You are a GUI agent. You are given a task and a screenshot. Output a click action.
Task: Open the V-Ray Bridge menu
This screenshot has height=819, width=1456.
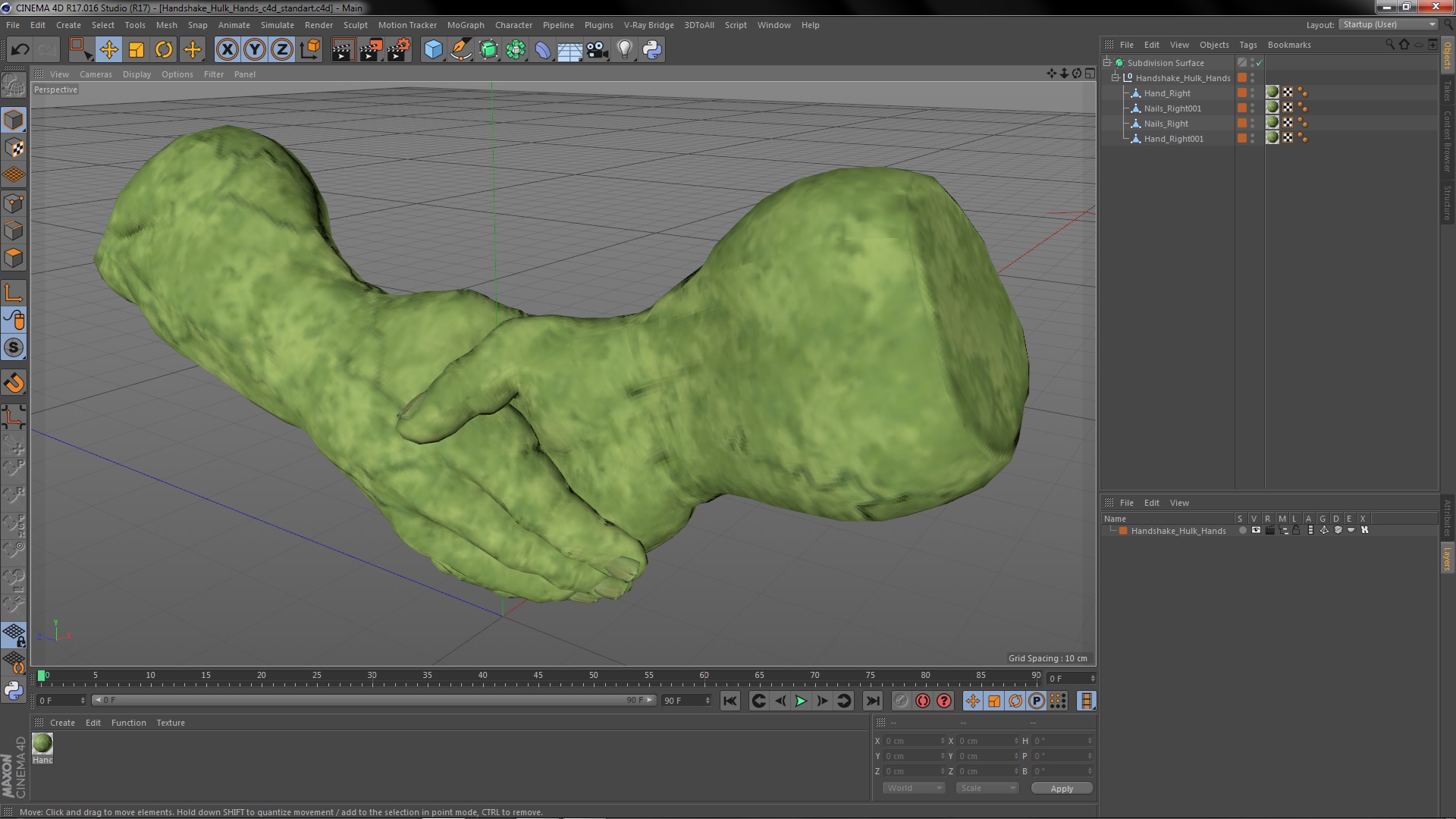pos(648,25)
